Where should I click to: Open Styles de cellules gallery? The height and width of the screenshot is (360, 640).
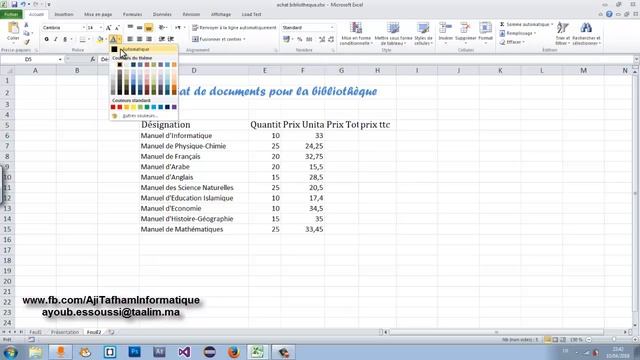[423, 33]
